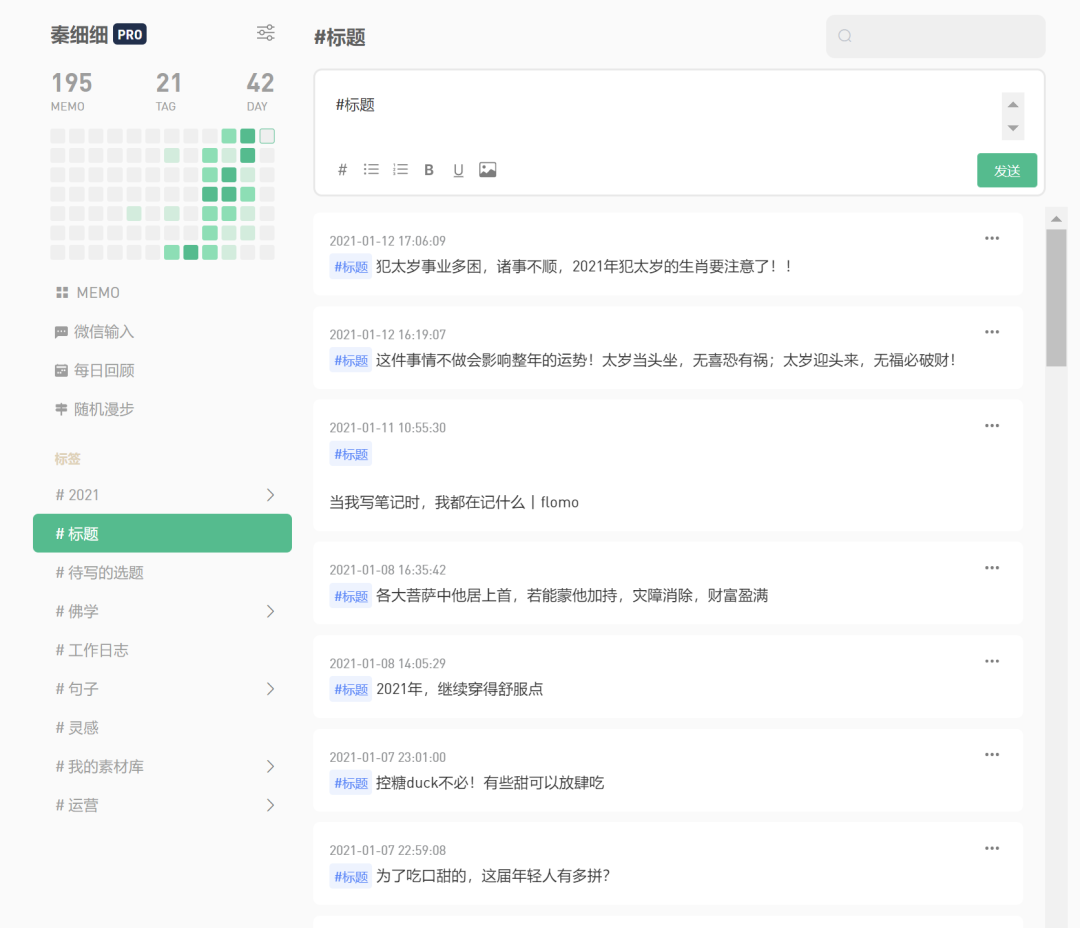
Task: Click the editor's scroll down arrow
Action: point(1013,128)
